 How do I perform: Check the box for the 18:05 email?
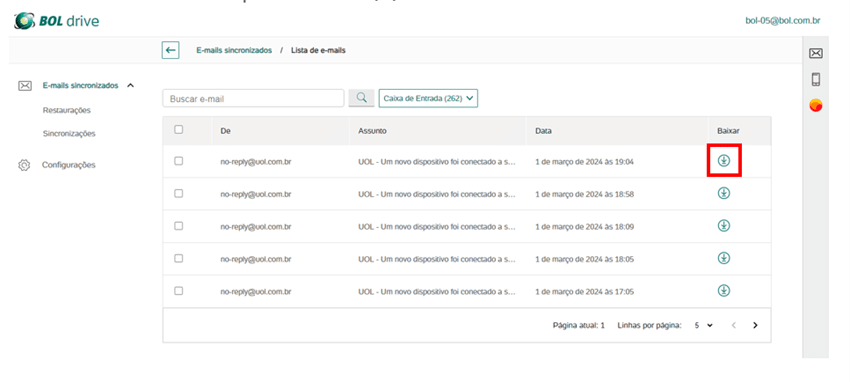click(x=178, y=258)
